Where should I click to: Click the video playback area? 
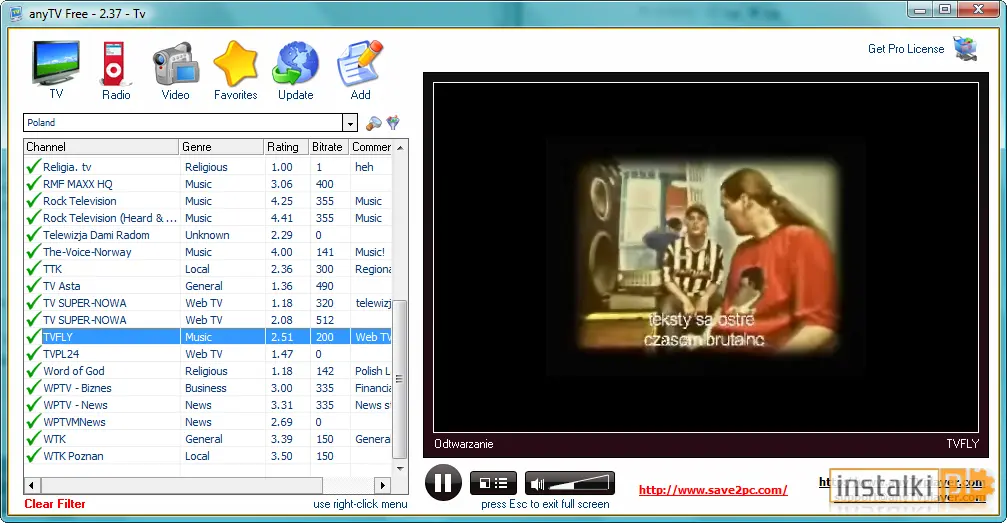pyautogui.click(x=706, y=257)
